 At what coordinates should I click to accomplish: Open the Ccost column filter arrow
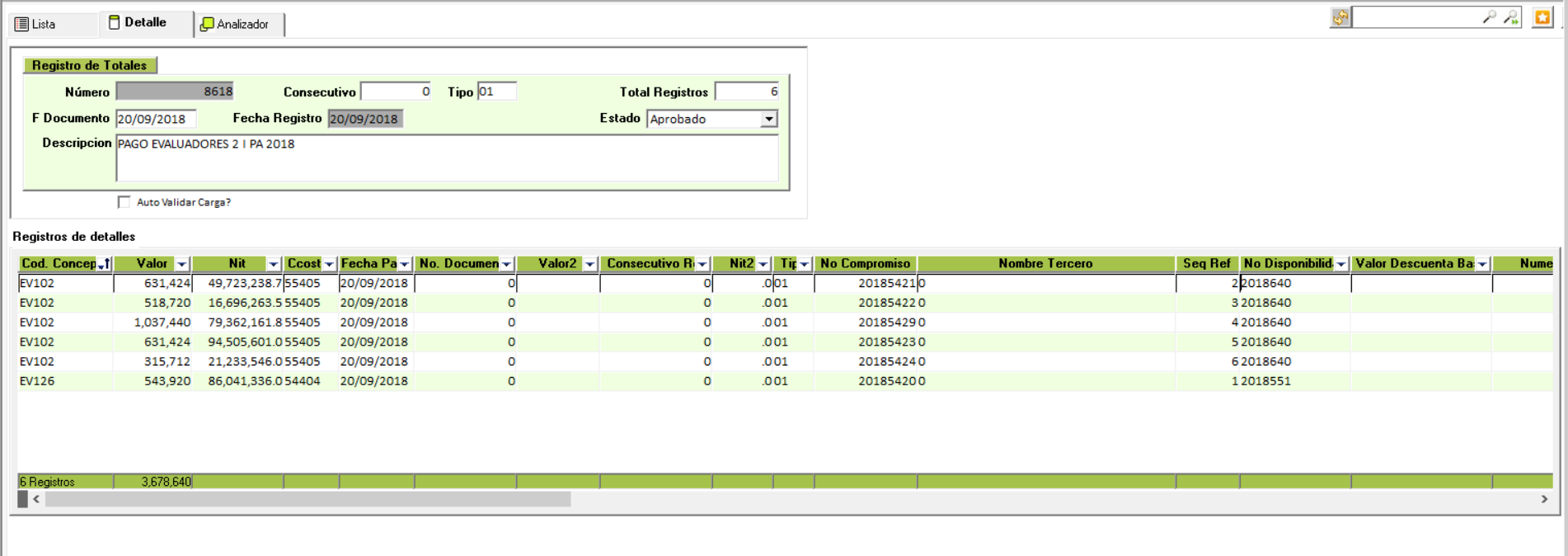(x=330, y=264)
